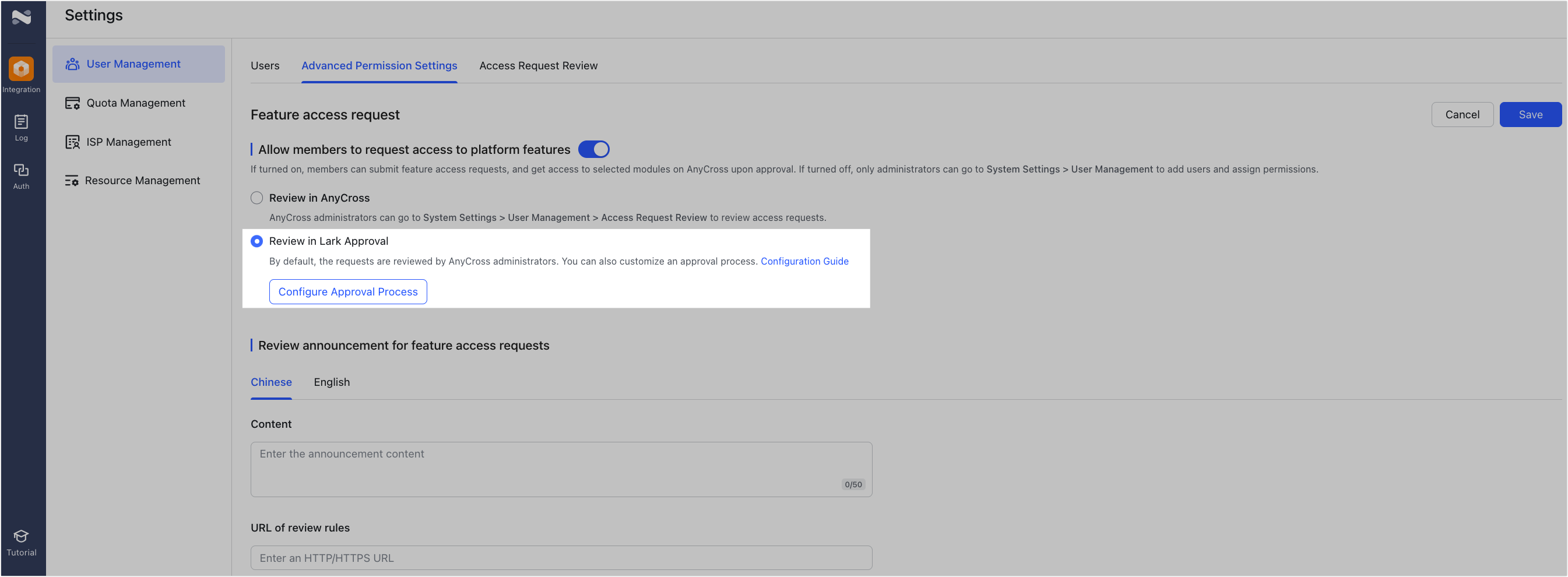The width and height of the screenshot is (1568, 577).
Task: Click the ISP Management icon
Action: point(72,142)
